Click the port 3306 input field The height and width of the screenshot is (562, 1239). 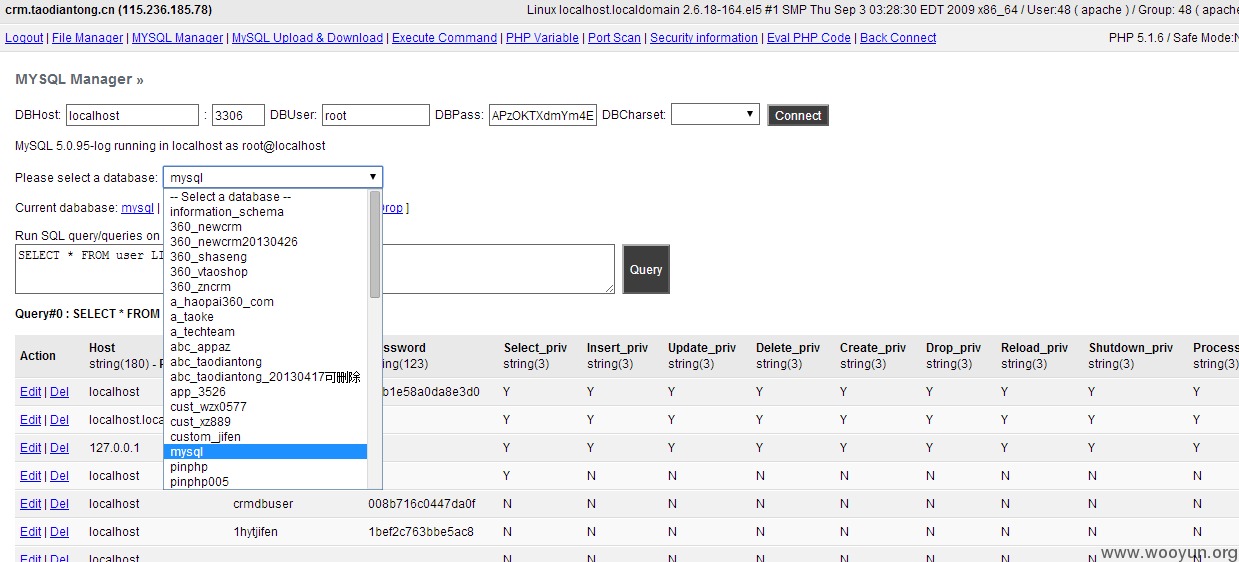(x=238, y=115)
